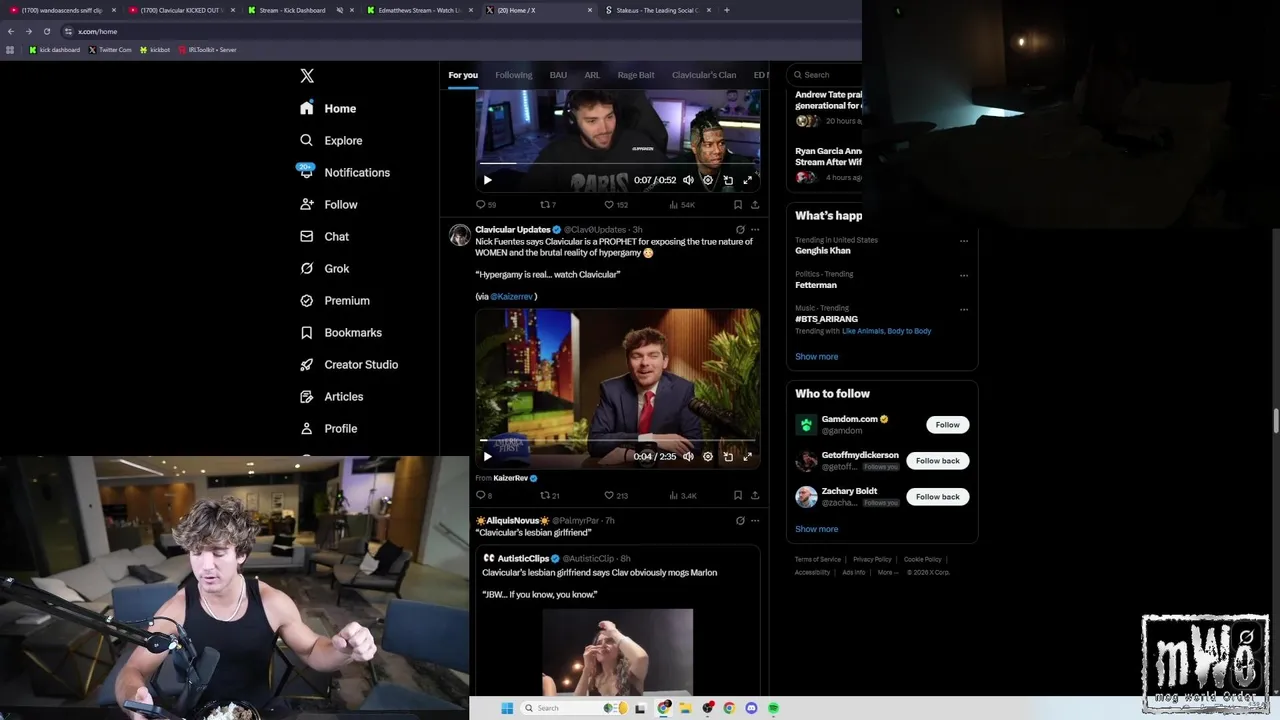Share the Clavicular Updates post
Screen dimensions: 1280x720
click(755, 495)
